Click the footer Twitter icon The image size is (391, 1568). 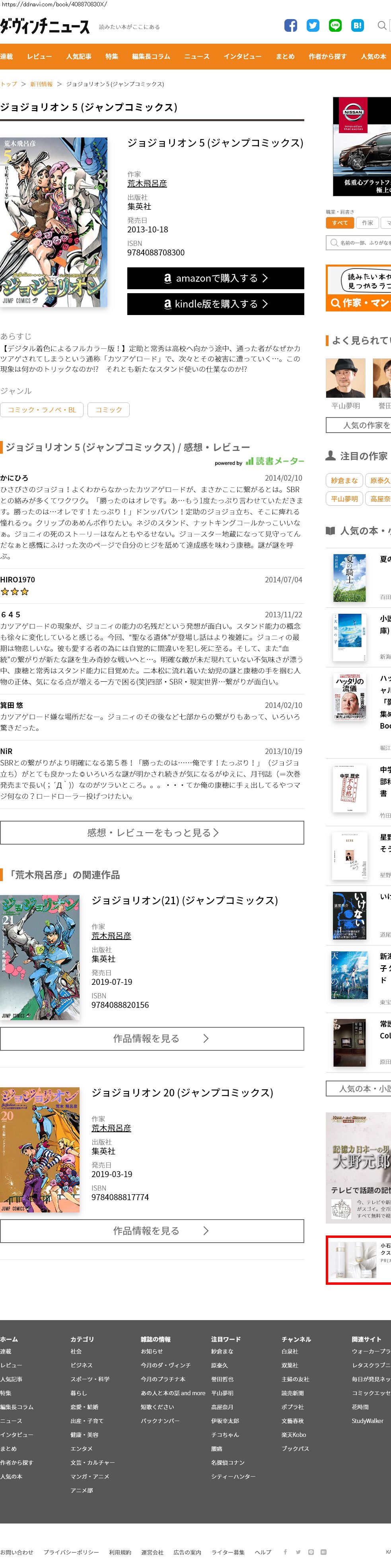tap(298, 1552)
